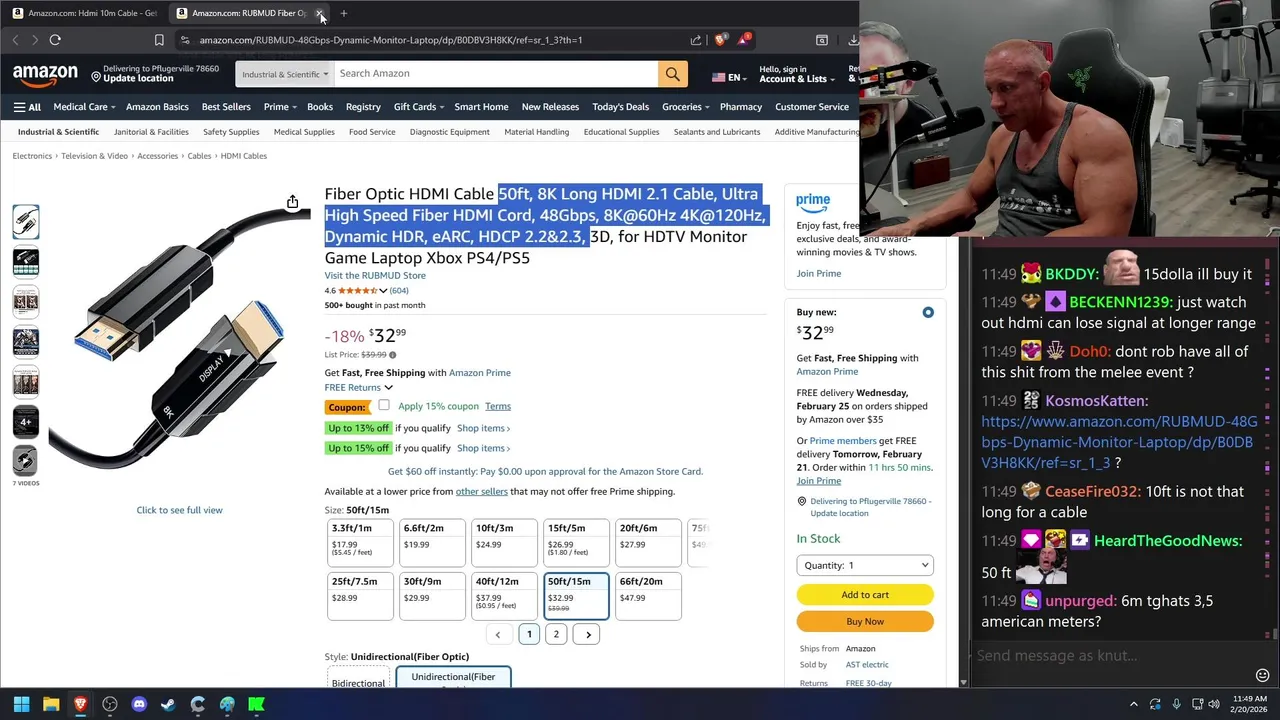Click the browser back arrow
Image resolution: width=1280 pixels, height=720 pixels.
[x=15, y=40]
